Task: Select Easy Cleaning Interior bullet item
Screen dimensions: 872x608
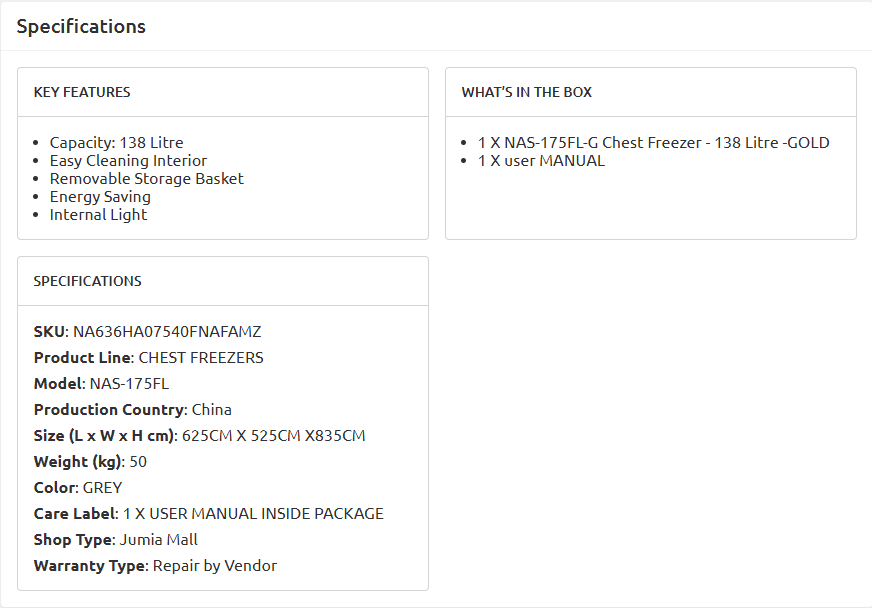Action: tap(128, 161)
